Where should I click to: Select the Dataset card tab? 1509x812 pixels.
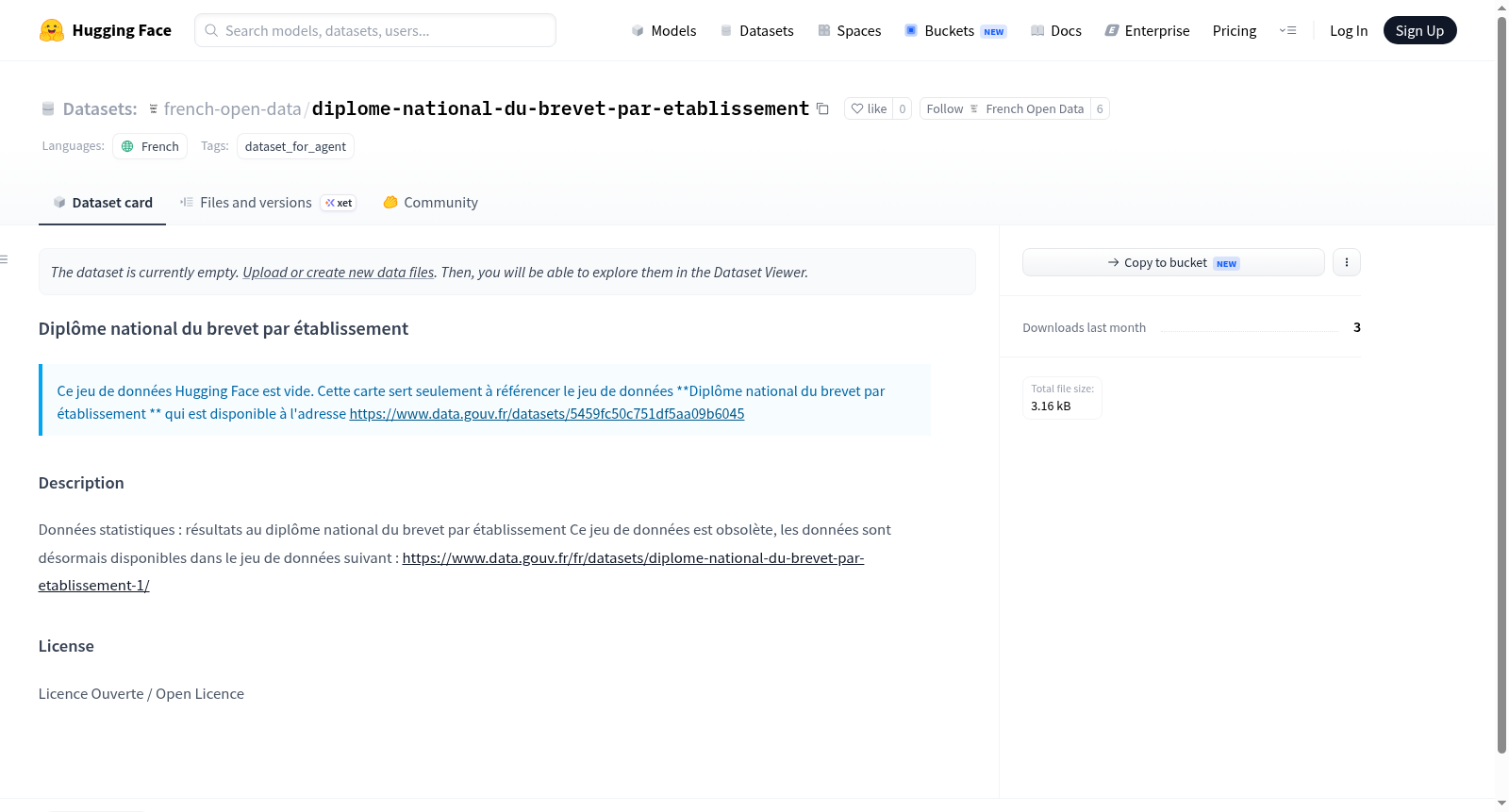(x=102, y=203)
